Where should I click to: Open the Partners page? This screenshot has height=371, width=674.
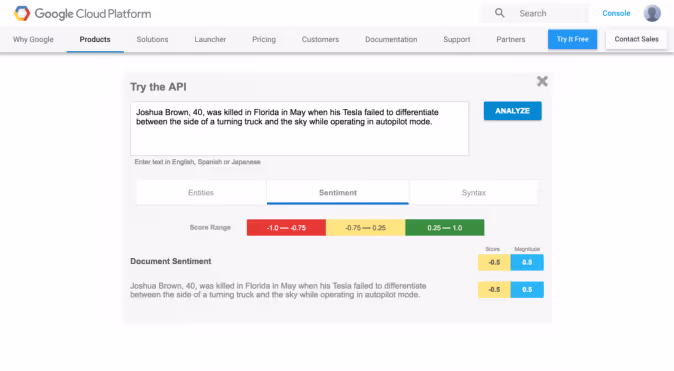click(x=511, y=39)
